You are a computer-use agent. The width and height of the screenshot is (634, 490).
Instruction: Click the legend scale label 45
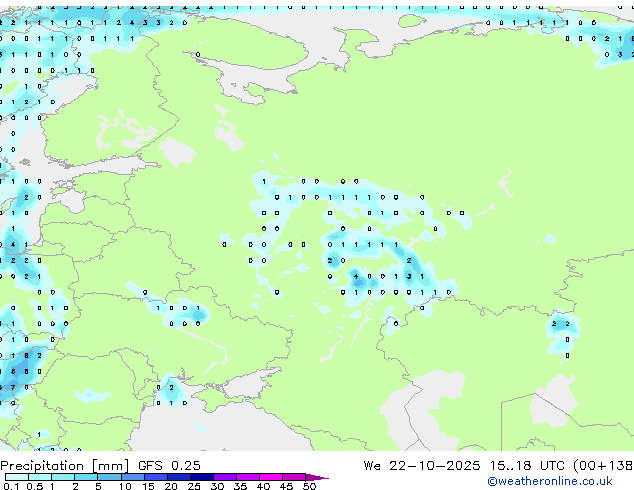click(286, 486)
